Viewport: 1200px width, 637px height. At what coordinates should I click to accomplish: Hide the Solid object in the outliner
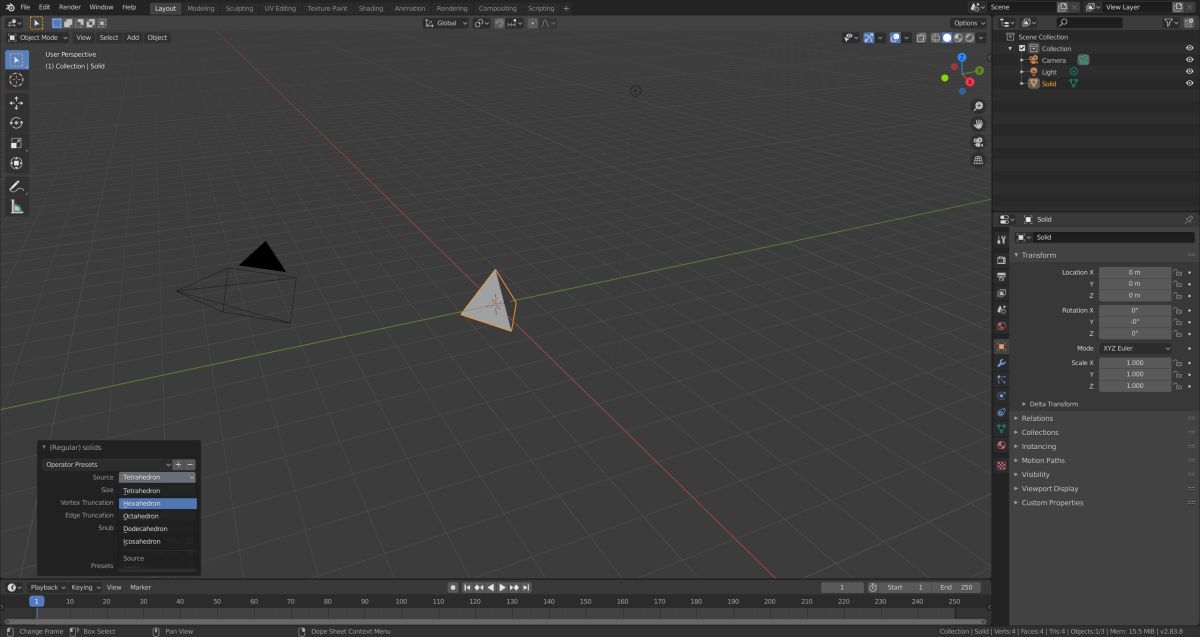click(x=1189, y=84)
